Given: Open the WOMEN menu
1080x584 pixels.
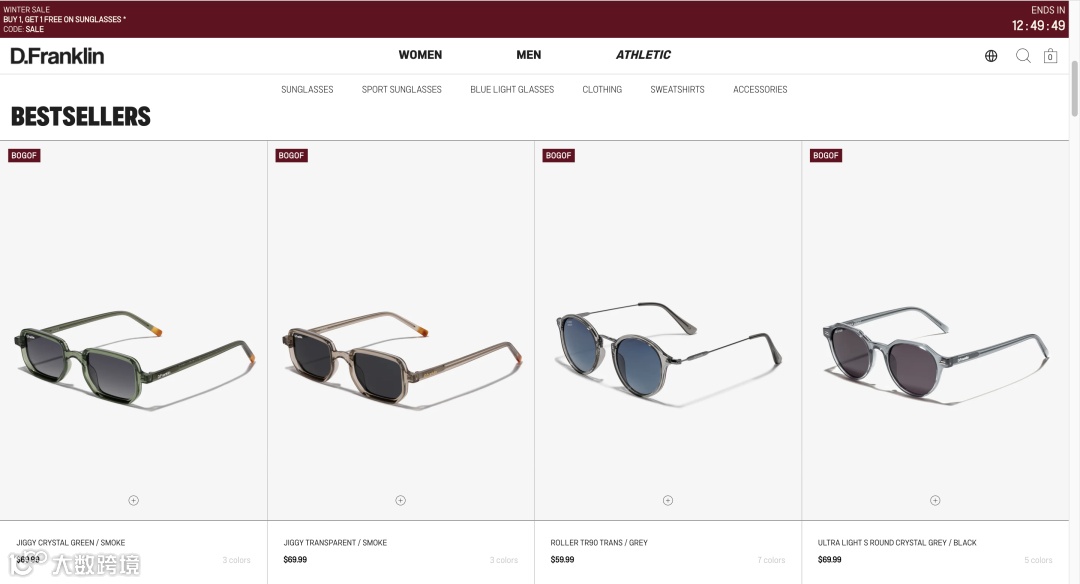Looking at the screenshot, I should tap(420, 55).
